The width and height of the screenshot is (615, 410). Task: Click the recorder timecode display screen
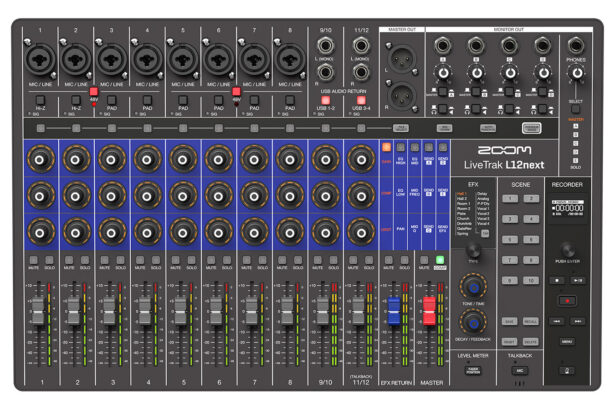[568, 208]
